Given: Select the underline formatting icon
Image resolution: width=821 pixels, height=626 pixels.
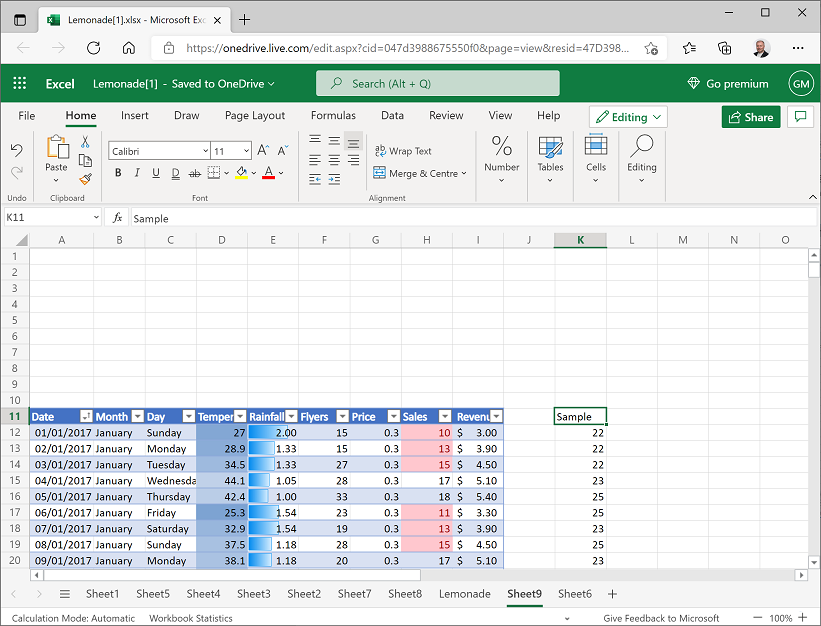Looking at the screenshot, I should coord(156,173).
